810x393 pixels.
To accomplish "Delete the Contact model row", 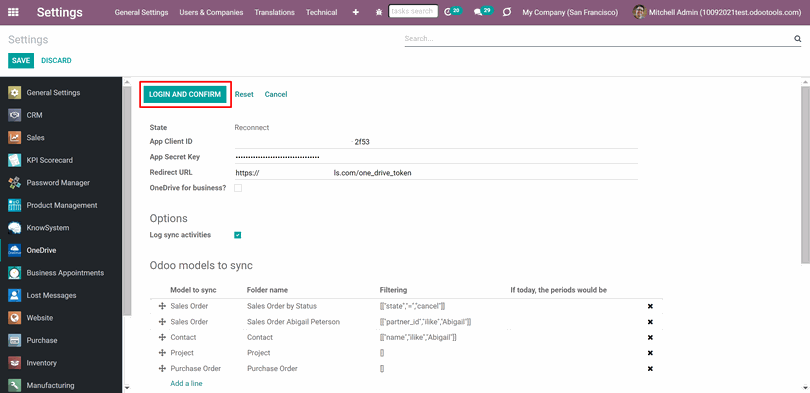I will (650, 337).
